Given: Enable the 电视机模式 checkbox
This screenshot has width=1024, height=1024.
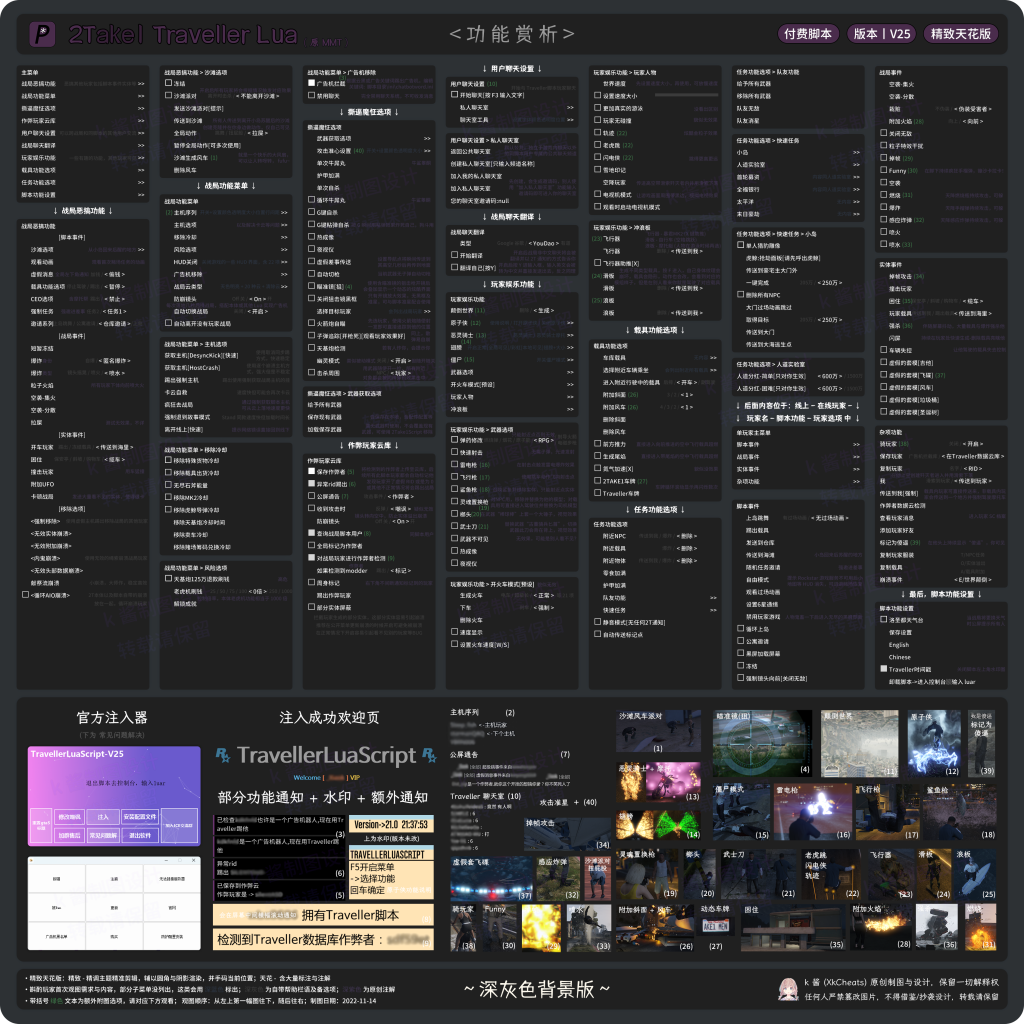Looking at the screenshot, I should click(x=598, y=194).
